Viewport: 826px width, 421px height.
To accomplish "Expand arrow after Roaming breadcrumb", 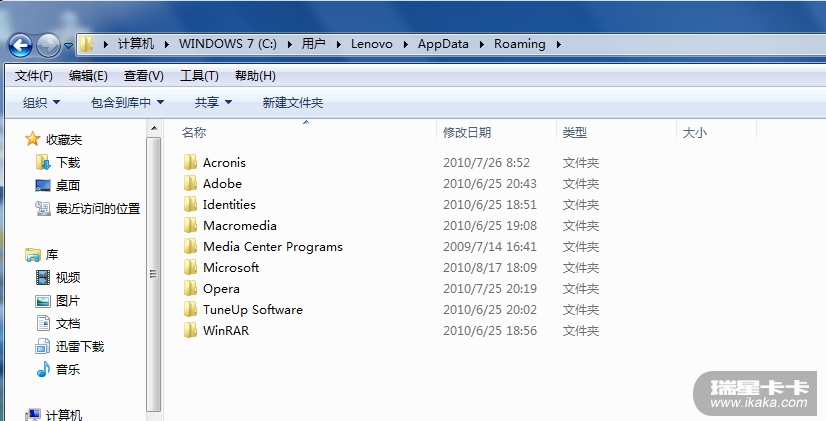I will pos(558,44).
